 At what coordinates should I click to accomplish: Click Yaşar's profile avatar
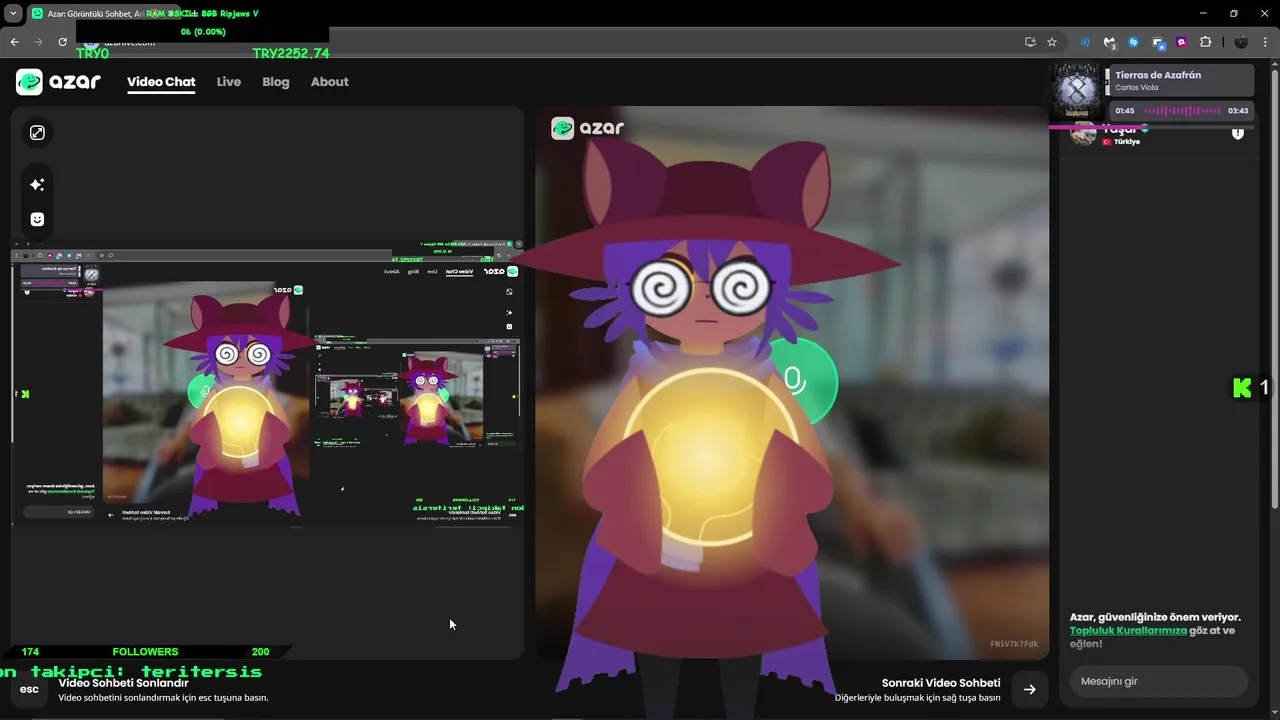pos(1083,134)
